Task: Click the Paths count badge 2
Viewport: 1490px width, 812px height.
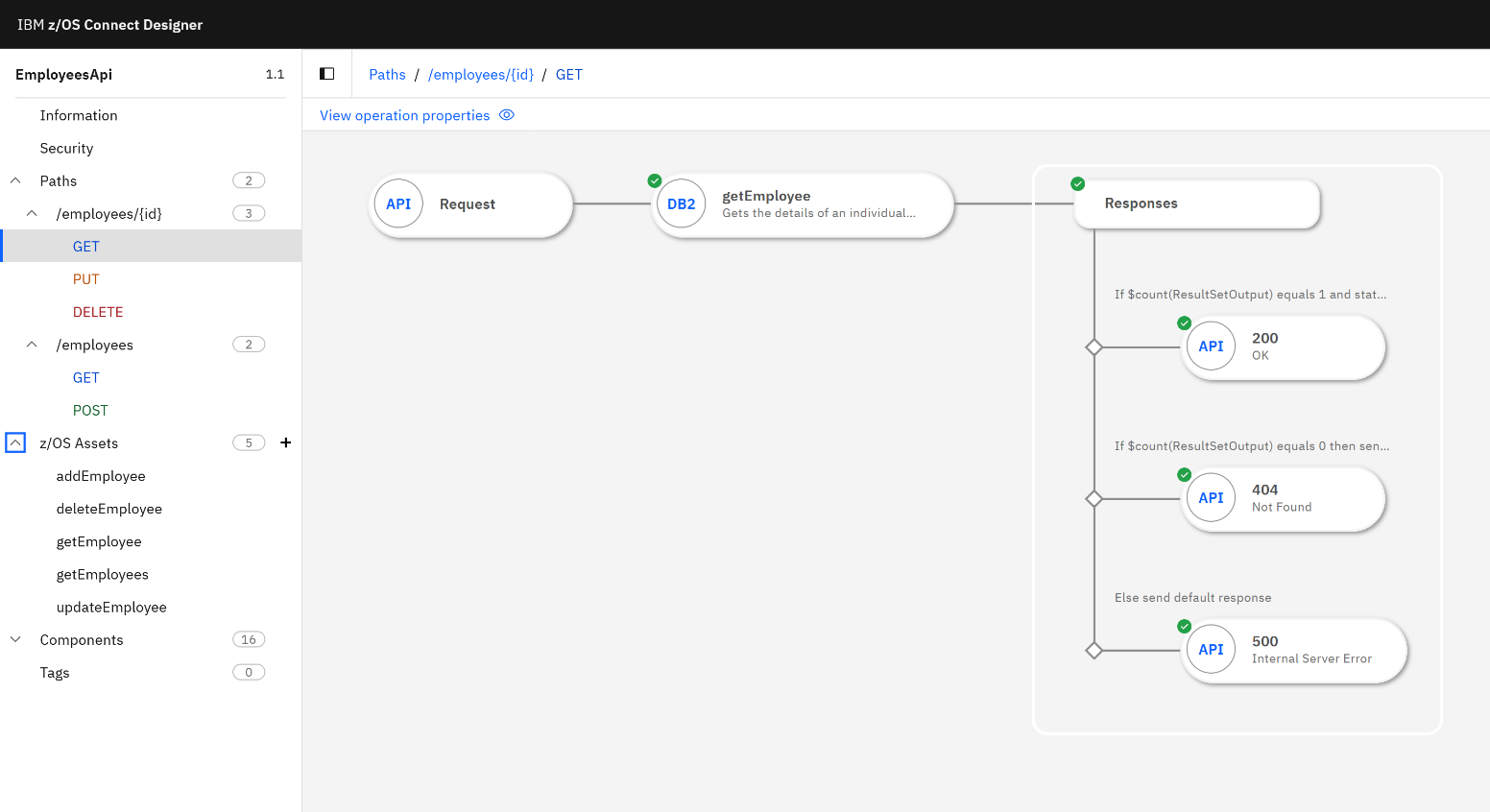Action: (x=249, y=180)
